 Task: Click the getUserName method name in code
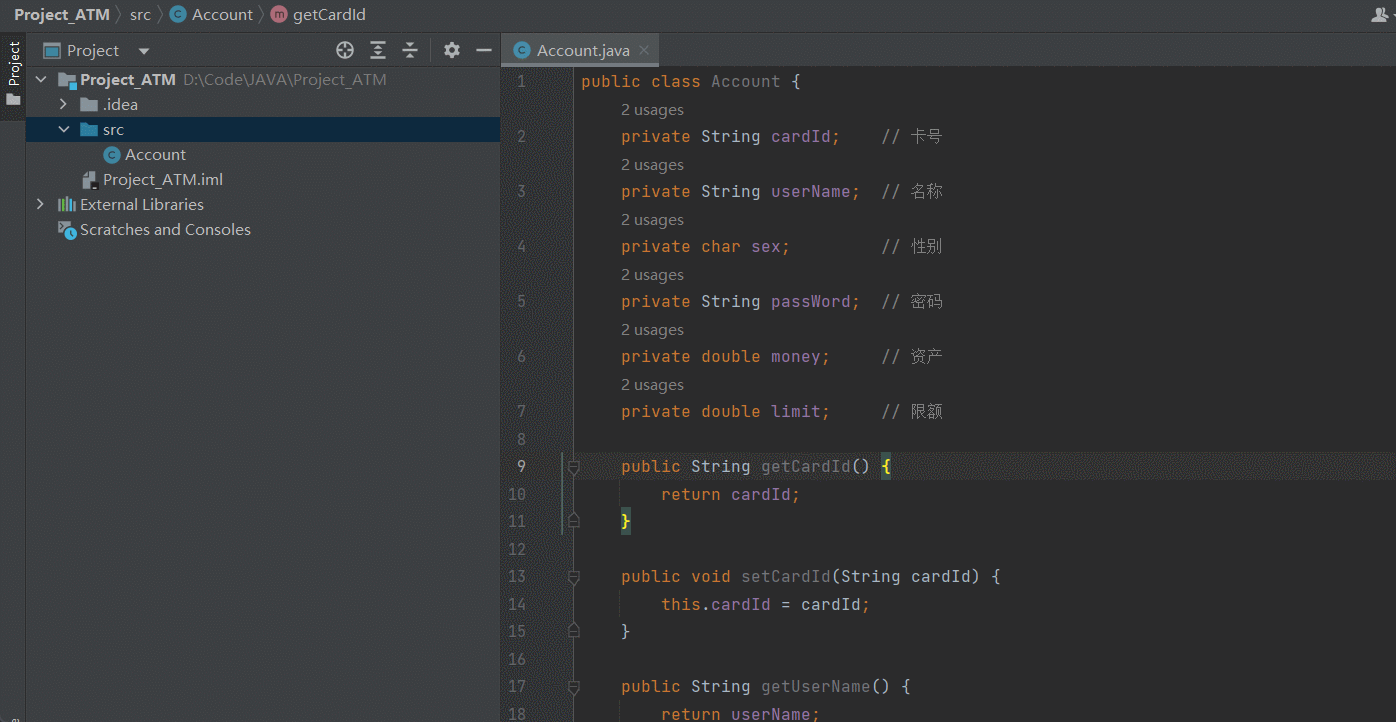[815, 686]
